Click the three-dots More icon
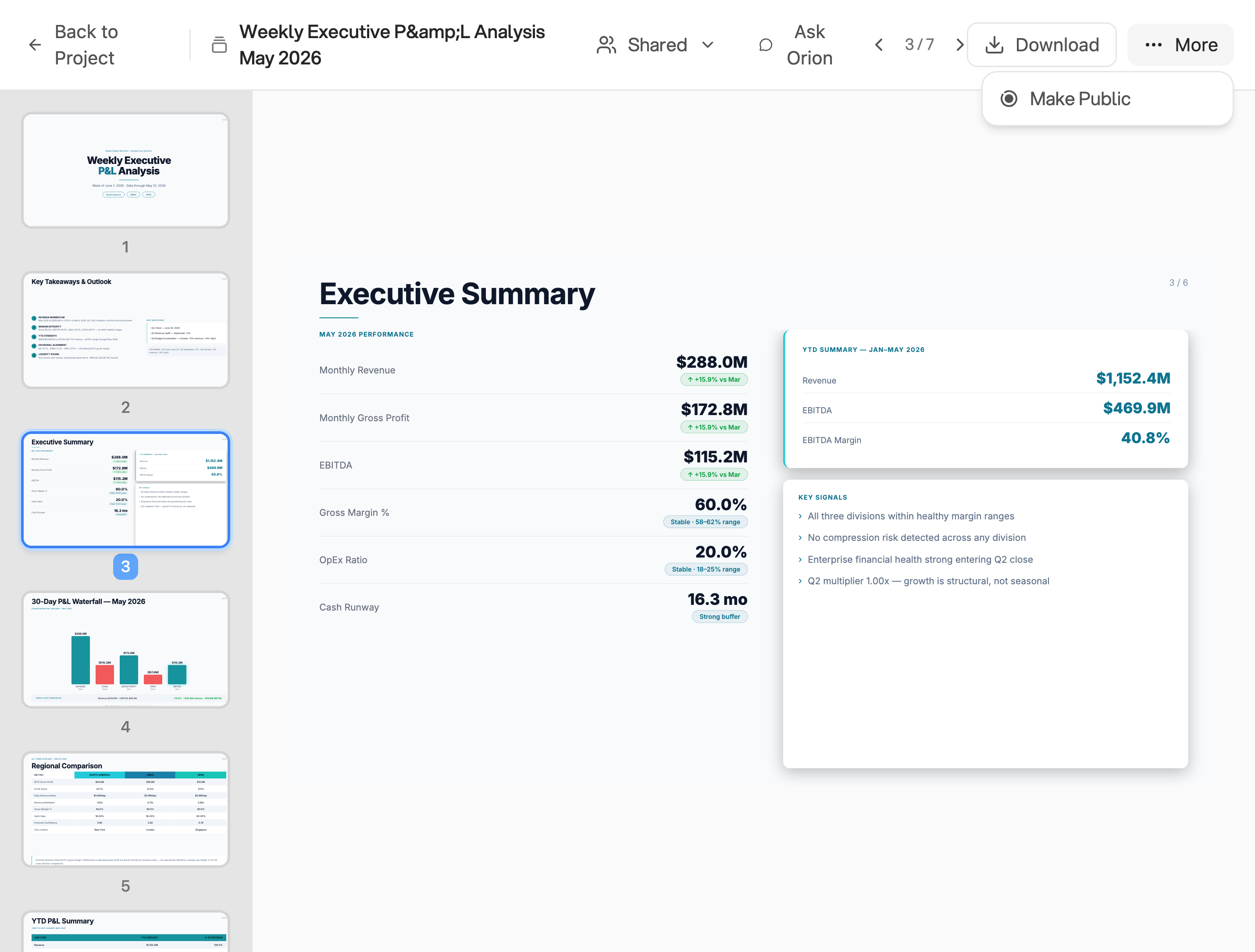The width and height of the screenshot is (1255, 952). click(1153, 45)
